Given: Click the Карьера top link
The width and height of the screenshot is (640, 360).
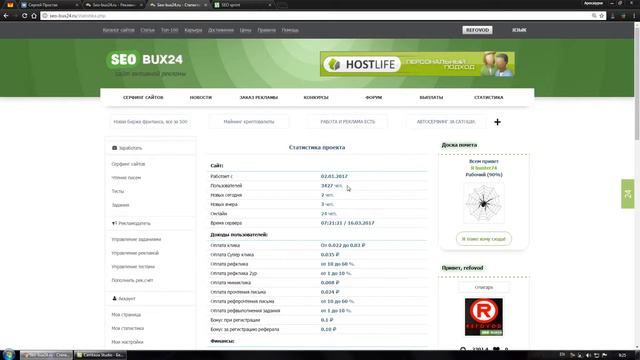Looking at the screenshot, I should pos(193,30).
